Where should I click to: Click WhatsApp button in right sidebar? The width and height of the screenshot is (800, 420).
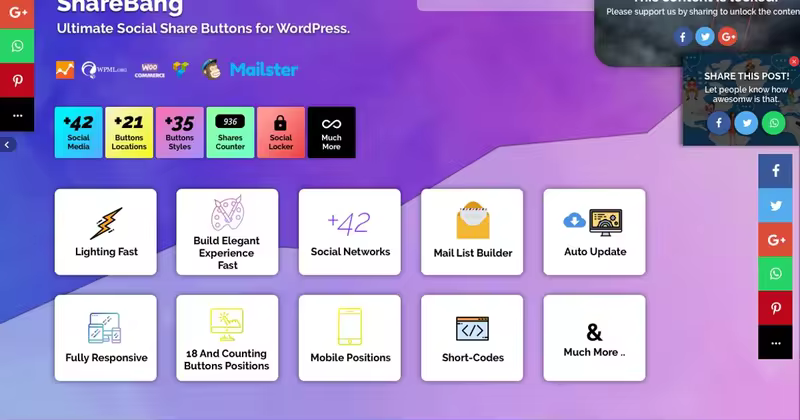click(776, 274)
